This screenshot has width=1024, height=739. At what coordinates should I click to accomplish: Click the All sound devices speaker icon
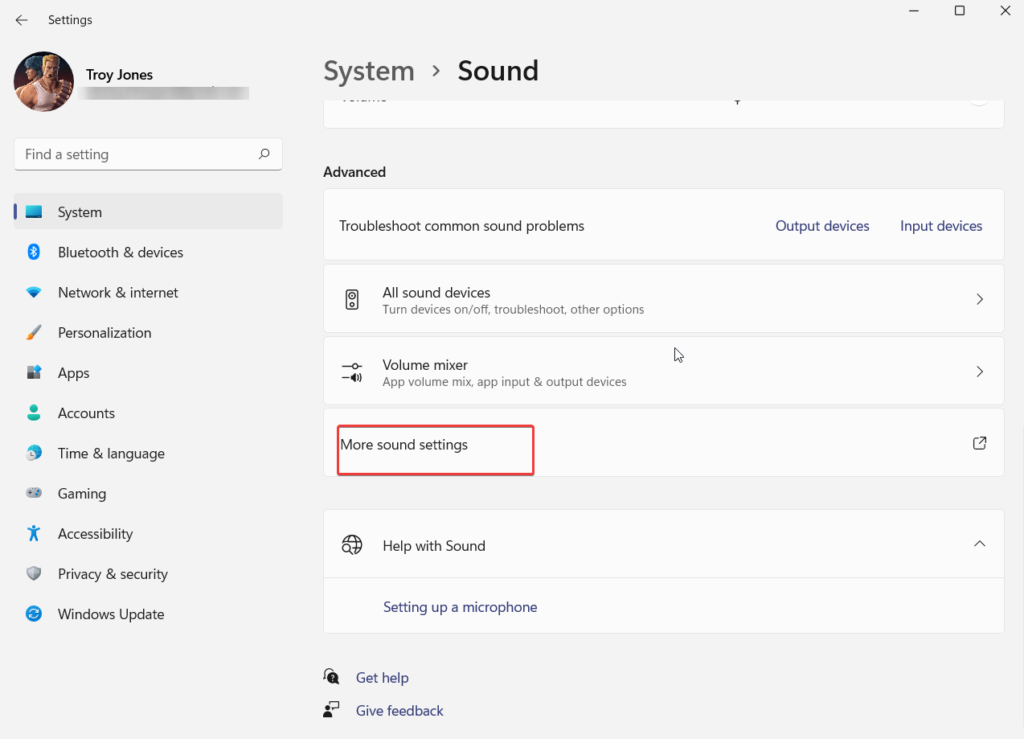tap(352, 300)
